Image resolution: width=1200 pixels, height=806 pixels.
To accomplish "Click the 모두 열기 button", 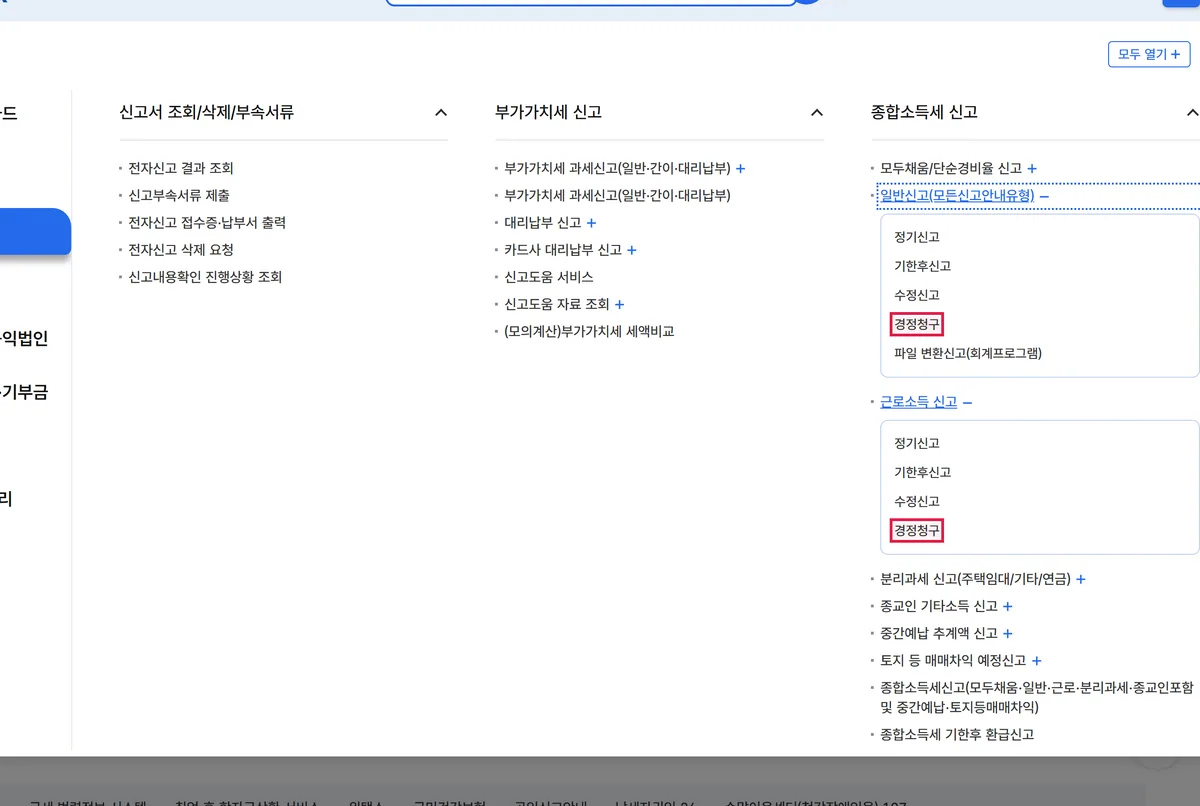I will tap(1149, 54).
